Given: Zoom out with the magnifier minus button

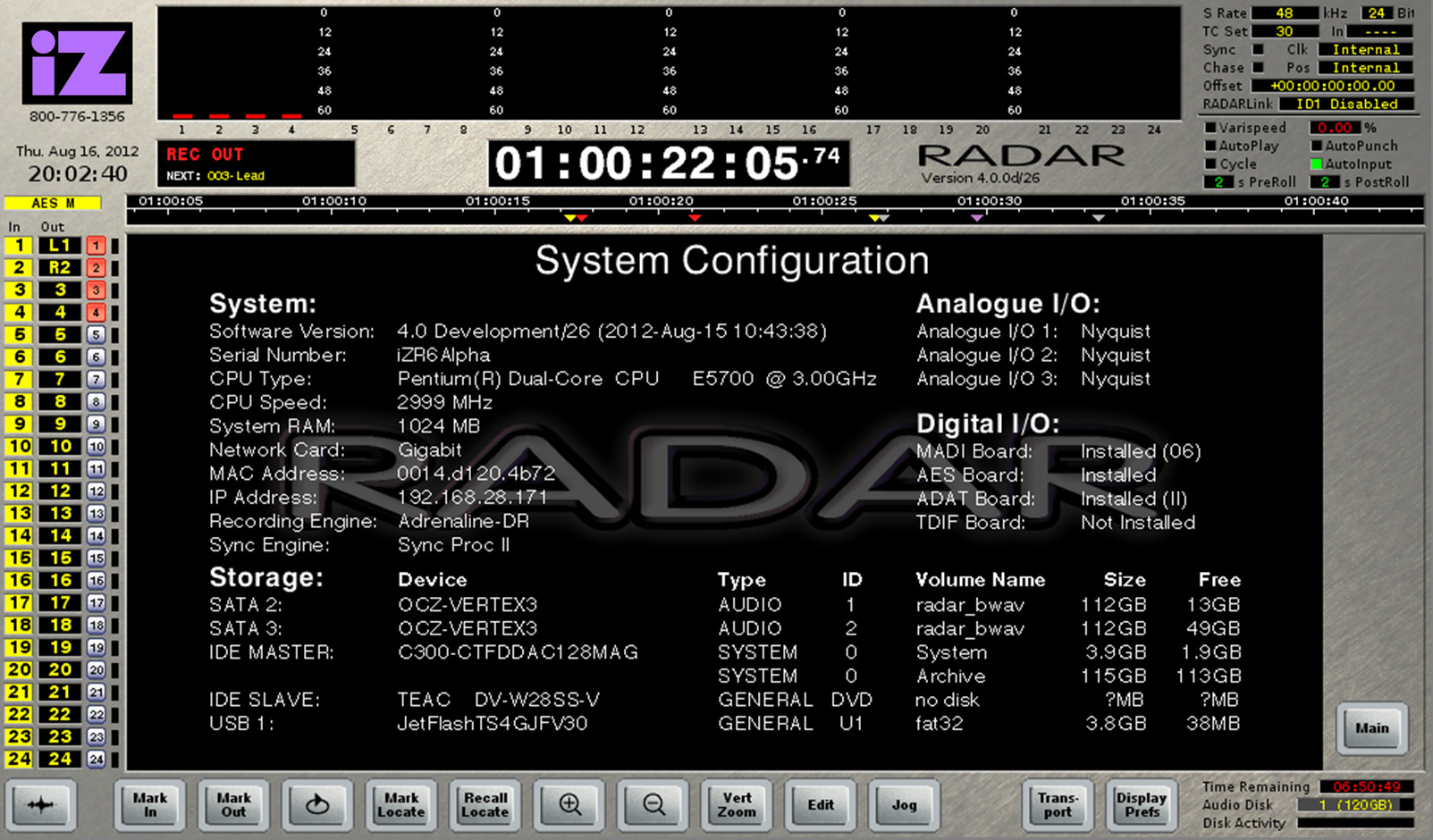Looking at the screenshot, I should click(x=653, y=805).
